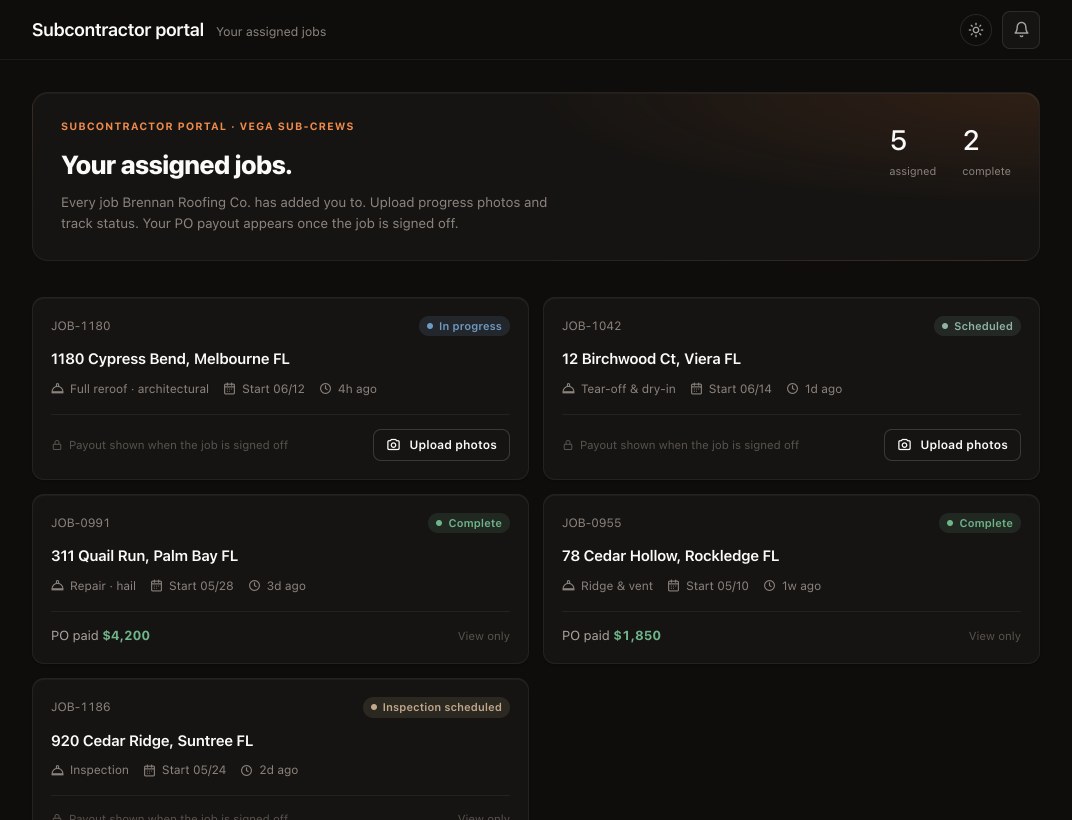The height and width of the screenshot is (820, 1072).
Task: Click Complete badge on JOB-0955
Action: point(980,523)
